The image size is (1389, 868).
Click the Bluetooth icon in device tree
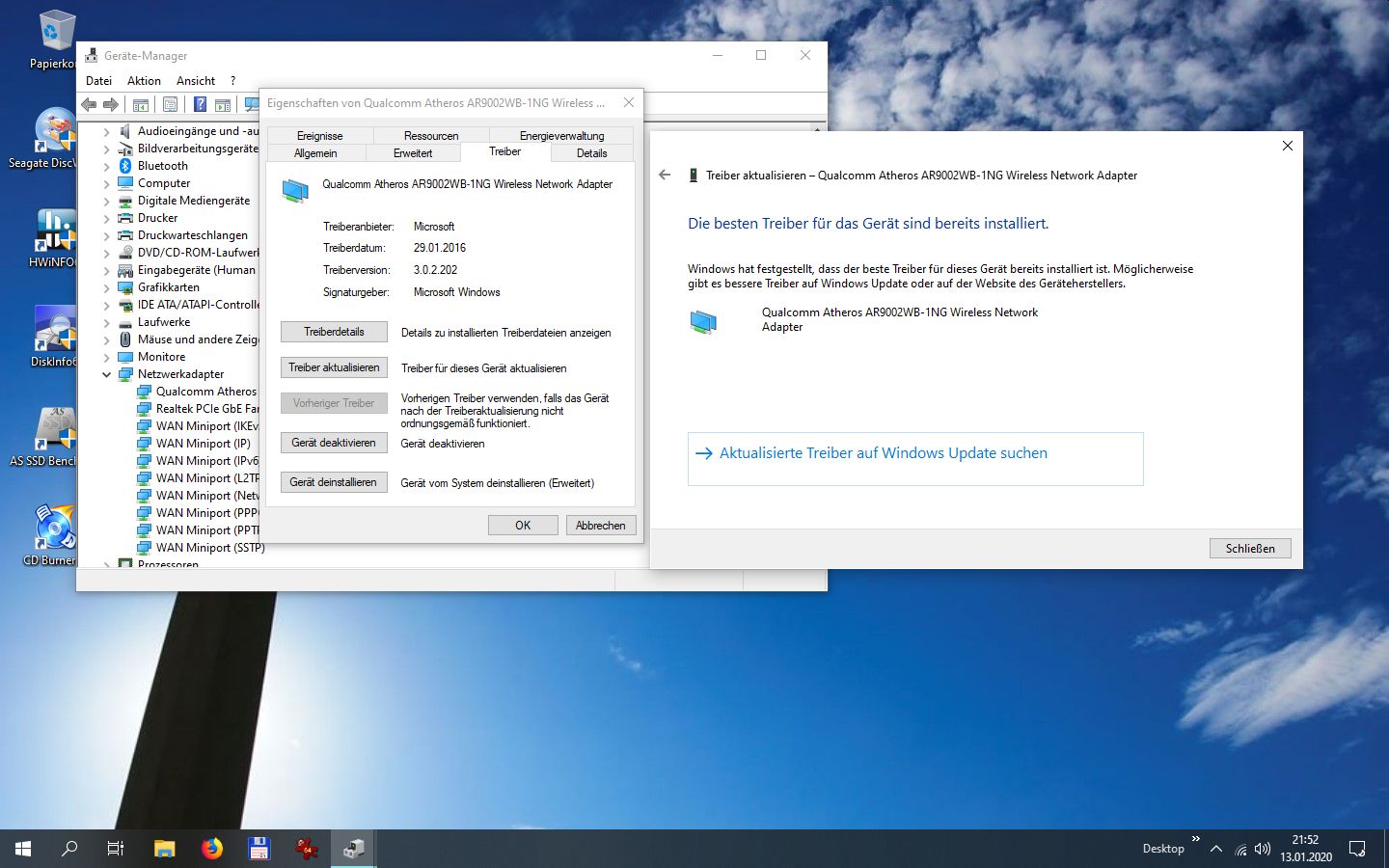click(x=125, y=166)
